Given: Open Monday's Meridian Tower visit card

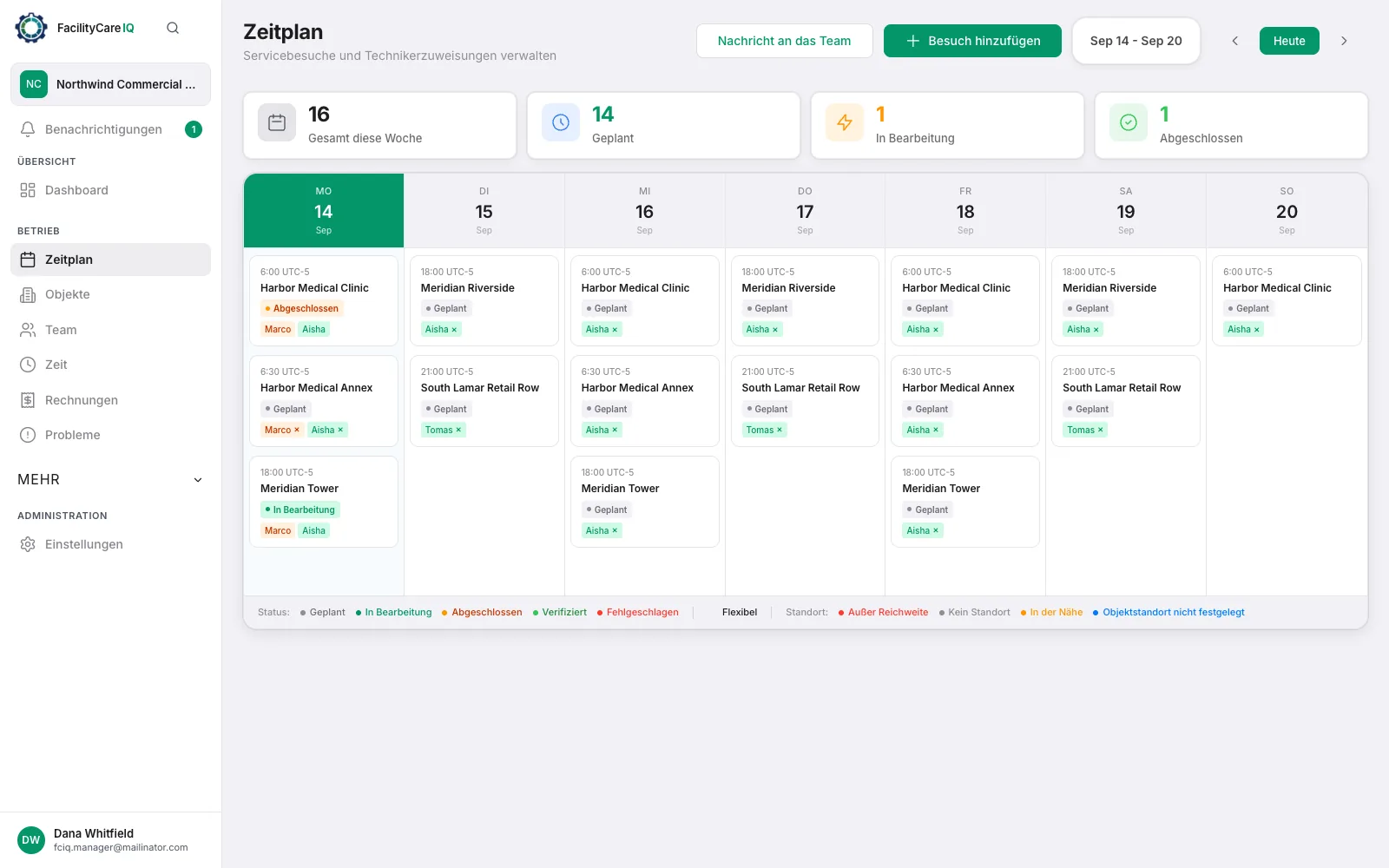Looking at the screenshot, I should (324, 502).
